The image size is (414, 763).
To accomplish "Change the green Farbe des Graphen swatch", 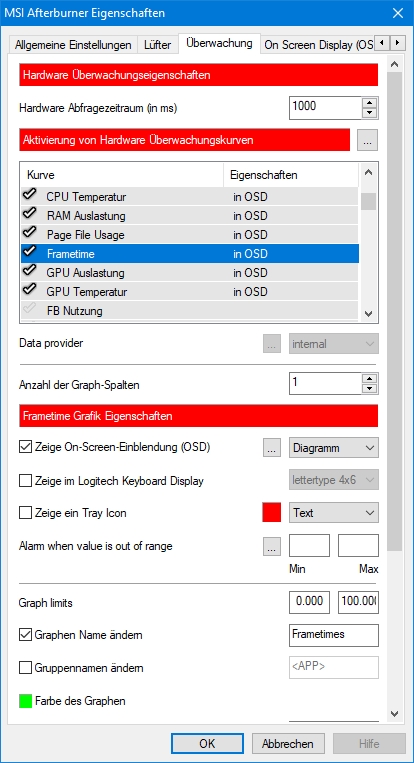I will (25, 701).
